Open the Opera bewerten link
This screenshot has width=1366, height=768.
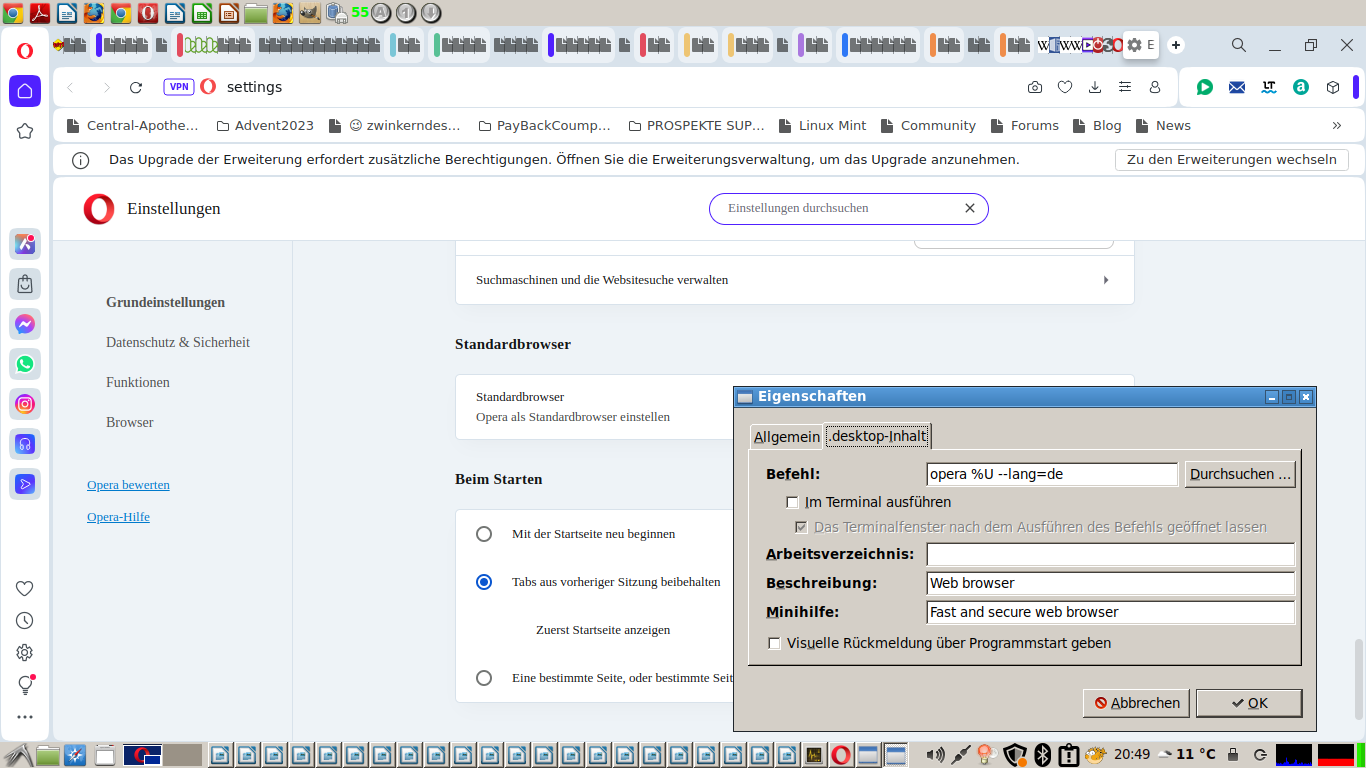click(x=128, y=484)
